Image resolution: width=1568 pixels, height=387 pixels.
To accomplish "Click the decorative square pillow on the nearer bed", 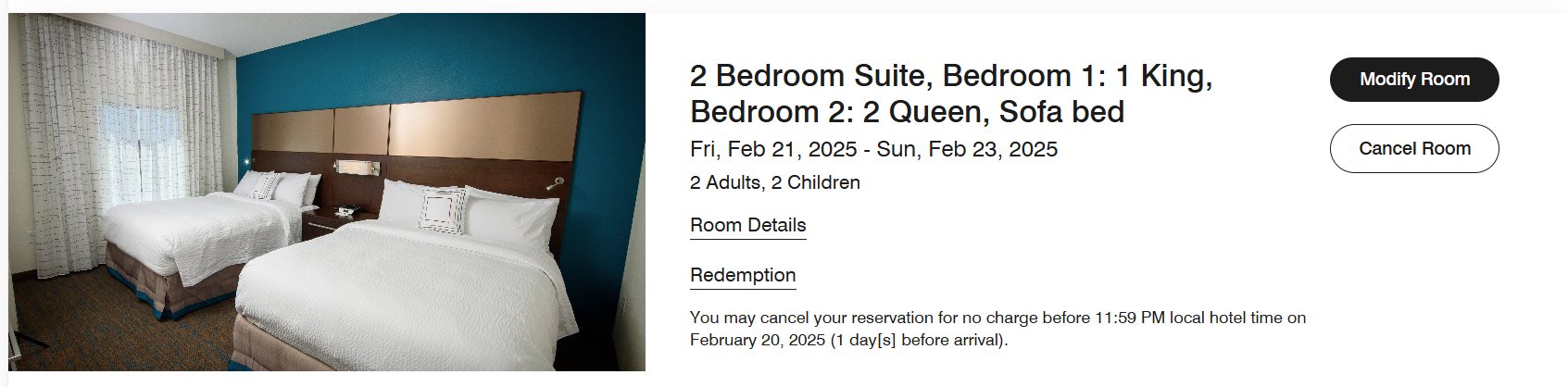I will pyautogui.click(x=443, y=210).
